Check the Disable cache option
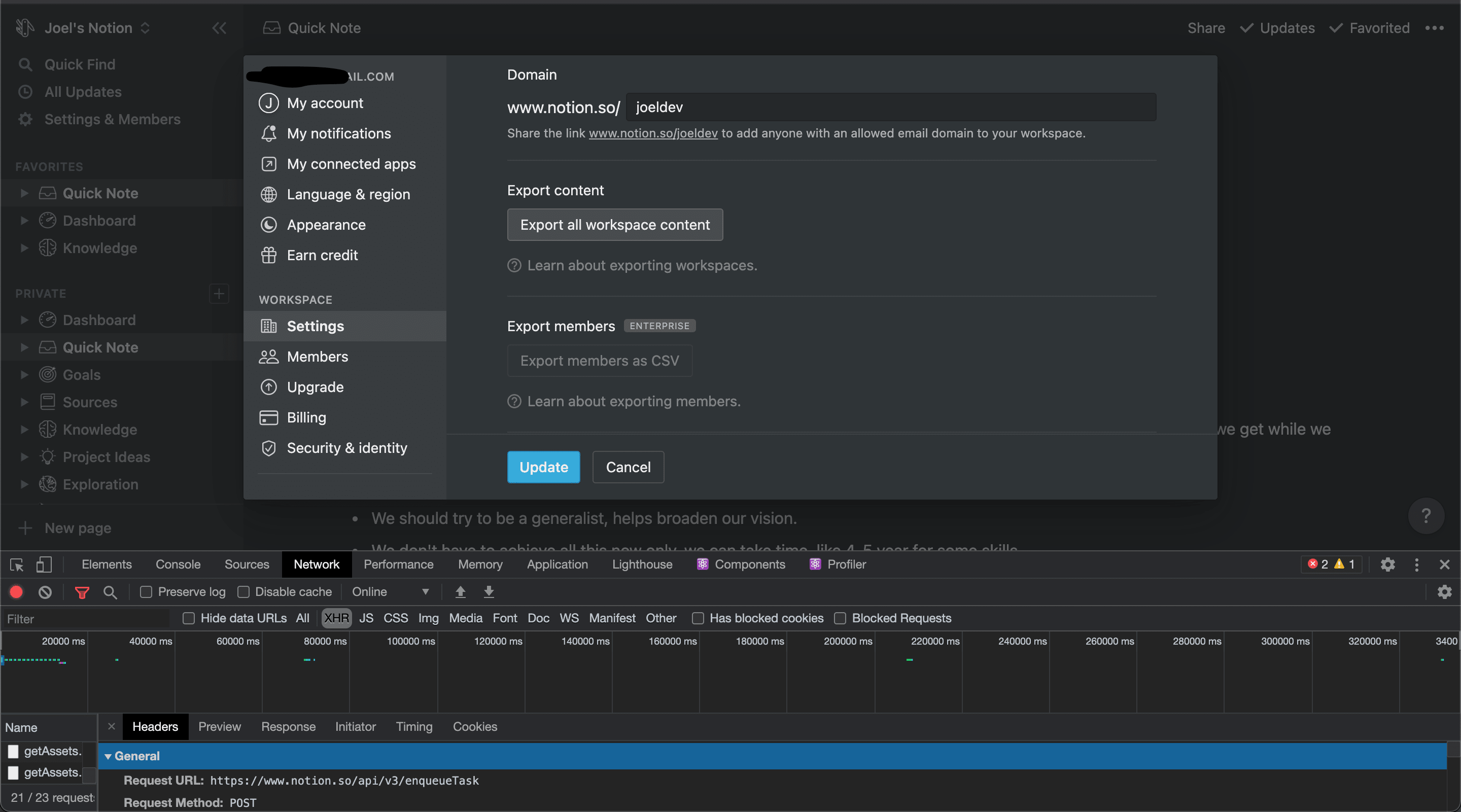The width and height of the screenshot is (1461, 812). click(244, 591)
